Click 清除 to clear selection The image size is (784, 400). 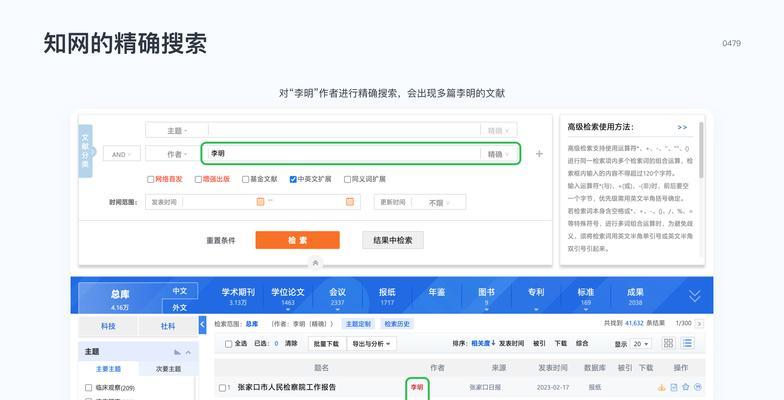coord(291,344)
